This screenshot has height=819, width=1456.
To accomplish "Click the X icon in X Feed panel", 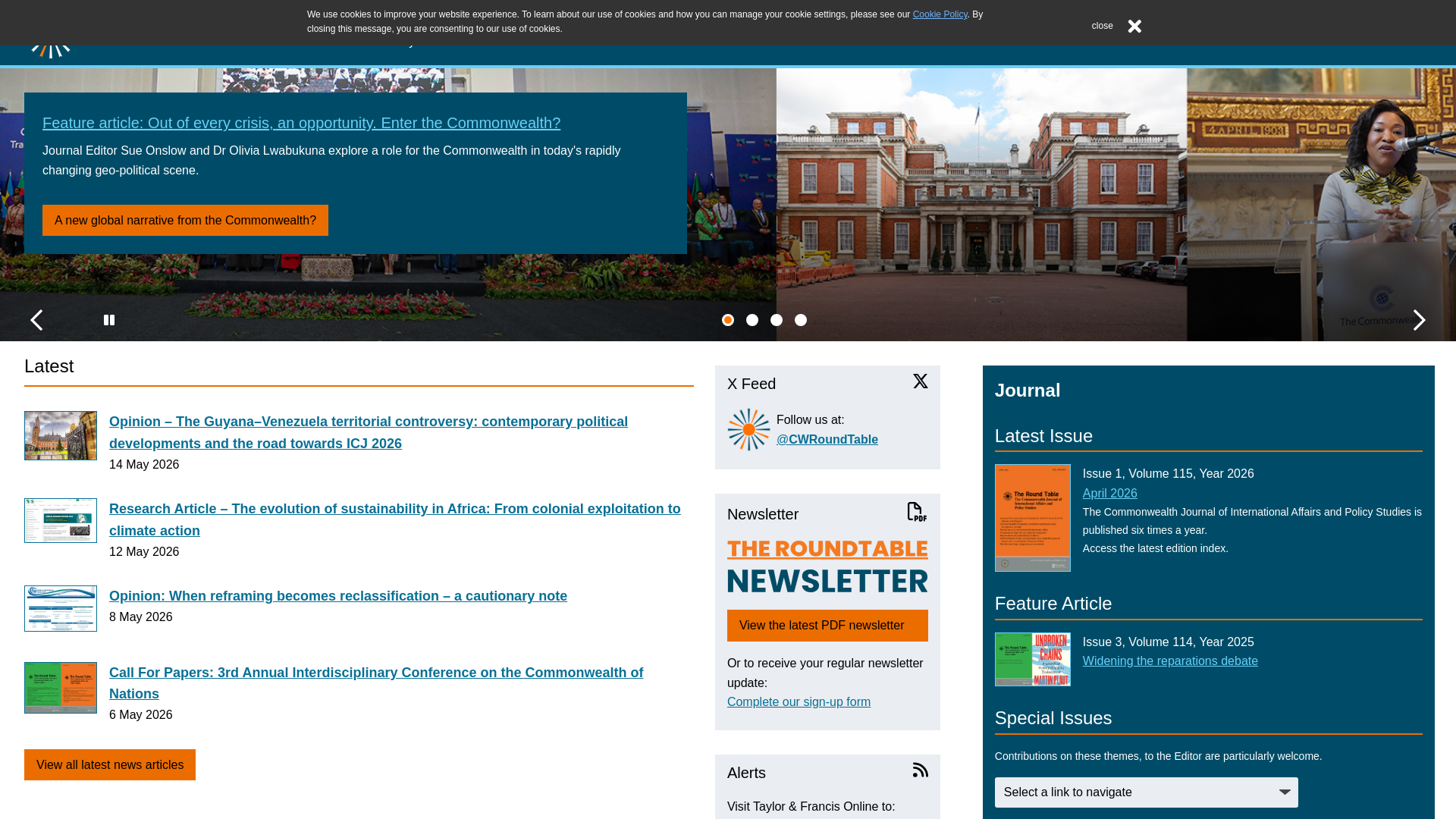I will point(920,381).
